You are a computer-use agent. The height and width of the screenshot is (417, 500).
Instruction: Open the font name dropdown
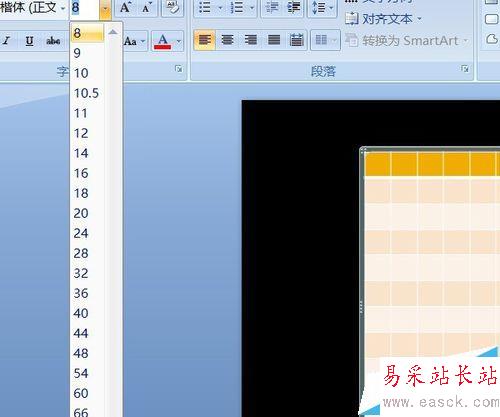pos(63,8)
